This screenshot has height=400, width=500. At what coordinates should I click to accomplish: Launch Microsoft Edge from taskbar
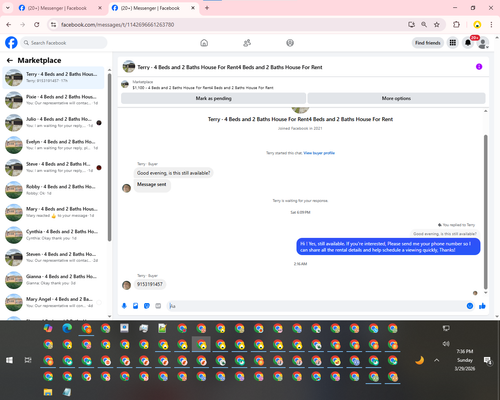(x=67, y=328)
